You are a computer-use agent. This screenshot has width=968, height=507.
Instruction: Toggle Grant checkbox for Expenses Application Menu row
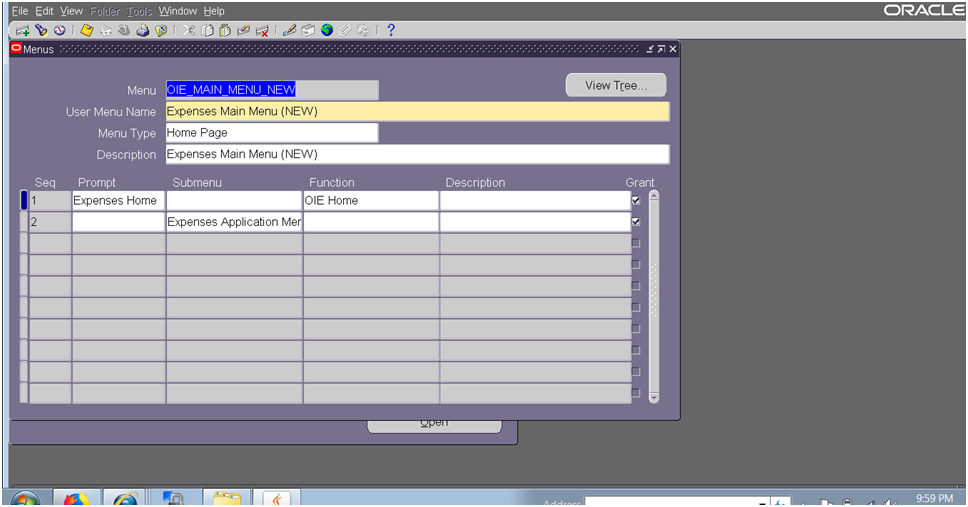click(x=636, y=222)
